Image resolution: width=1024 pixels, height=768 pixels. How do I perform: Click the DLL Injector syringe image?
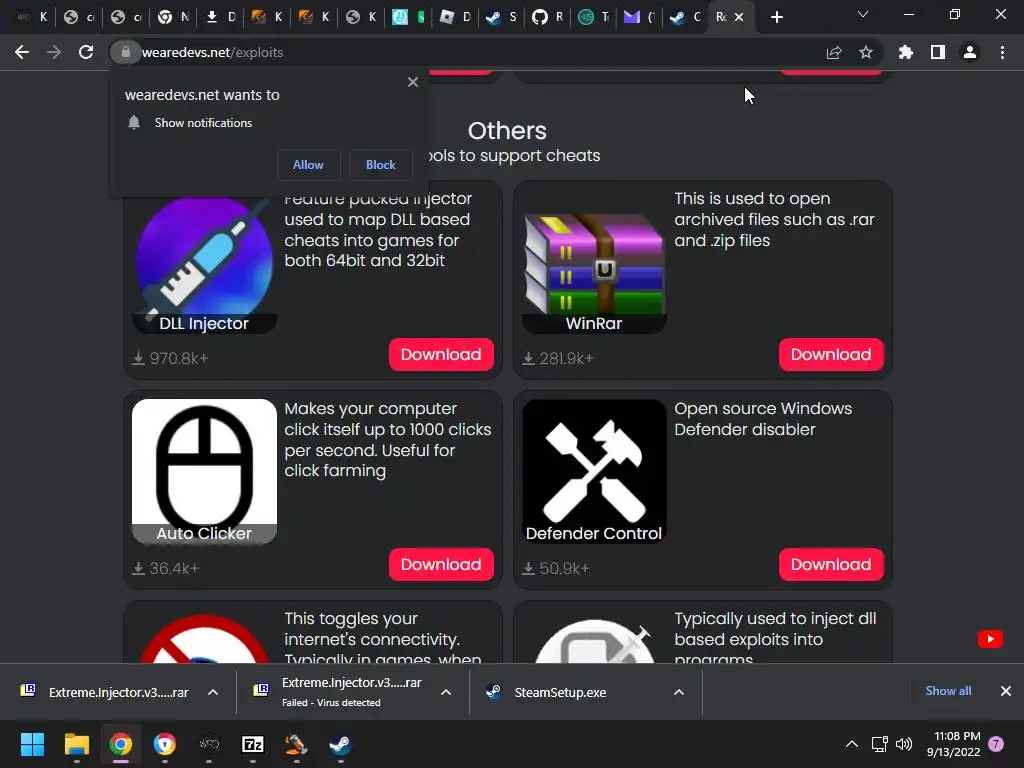click(204, 260)
